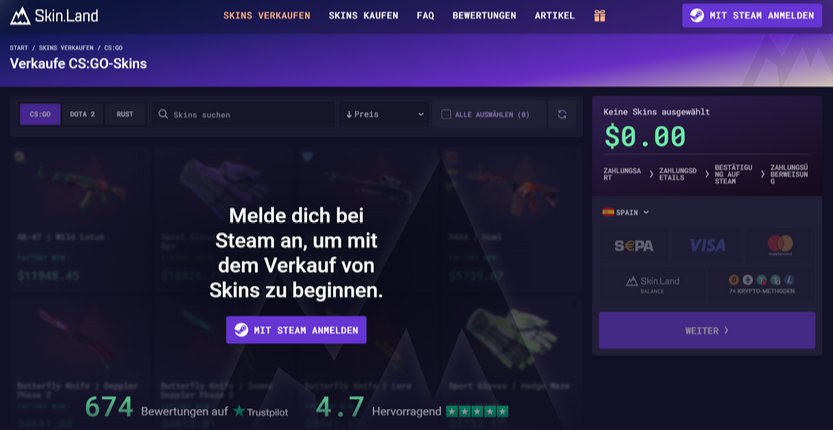
Task: Switch to the RUST game tab
Action: 125,114
